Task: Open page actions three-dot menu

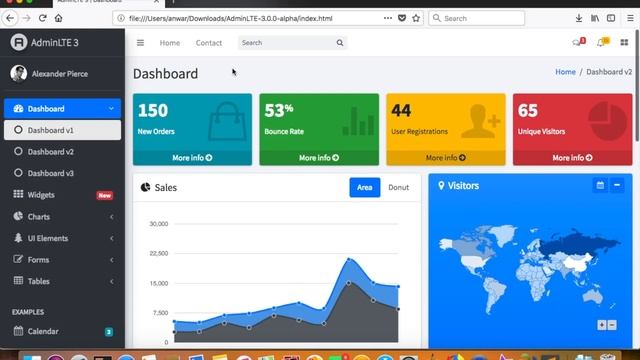Action: point(388,18)
